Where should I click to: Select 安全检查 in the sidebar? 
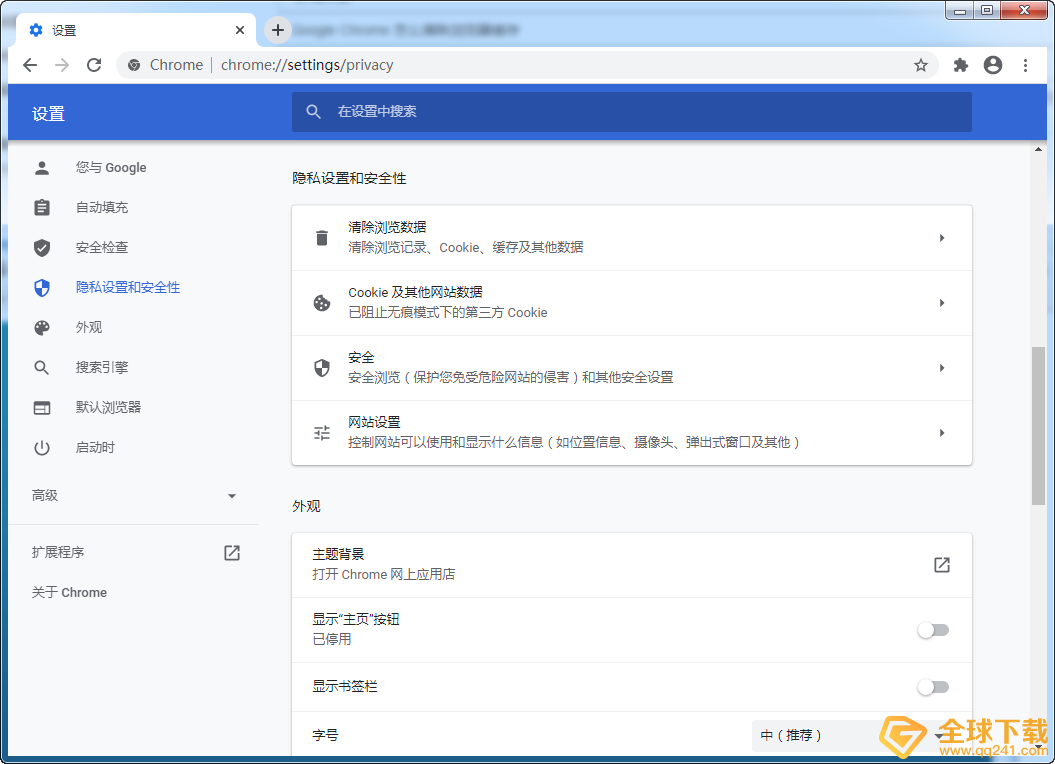(101, 247)
